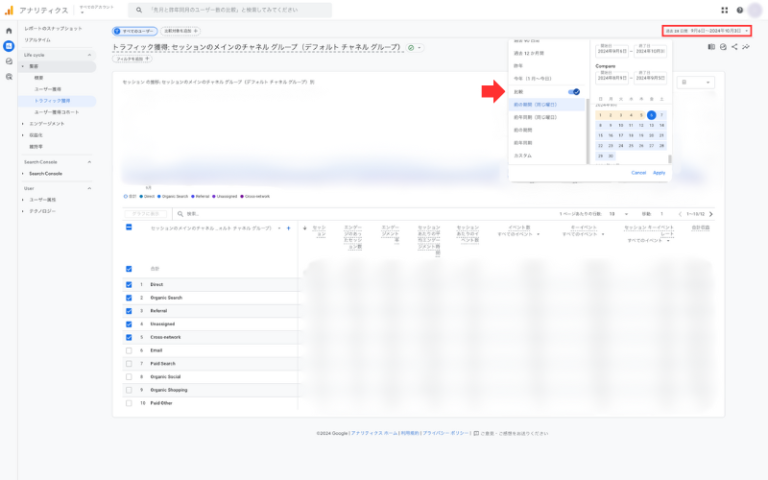
Task: Check the Email row checkbox
Action: point(128,350)
